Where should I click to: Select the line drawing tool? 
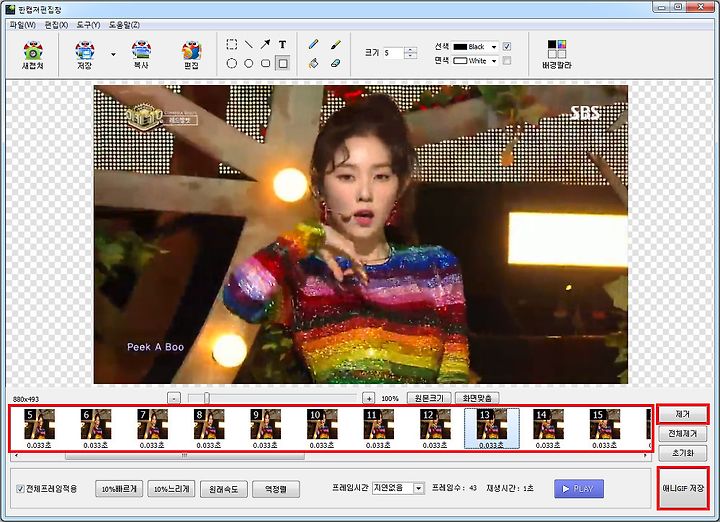tap(248, 45)
